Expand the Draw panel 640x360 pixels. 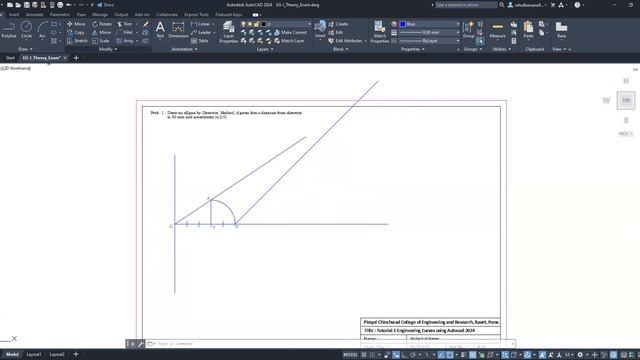click(25, 49)
